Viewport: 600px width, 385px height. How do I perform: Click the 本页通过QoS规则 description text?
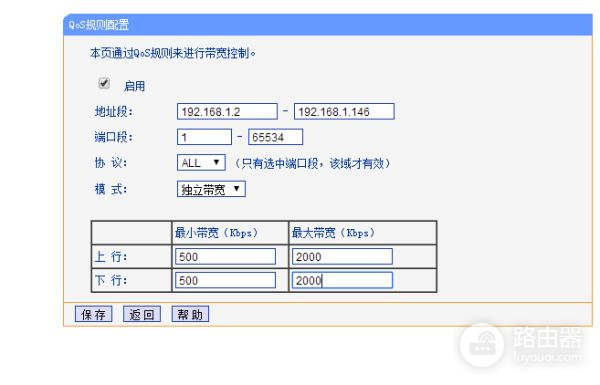[173, 53]
